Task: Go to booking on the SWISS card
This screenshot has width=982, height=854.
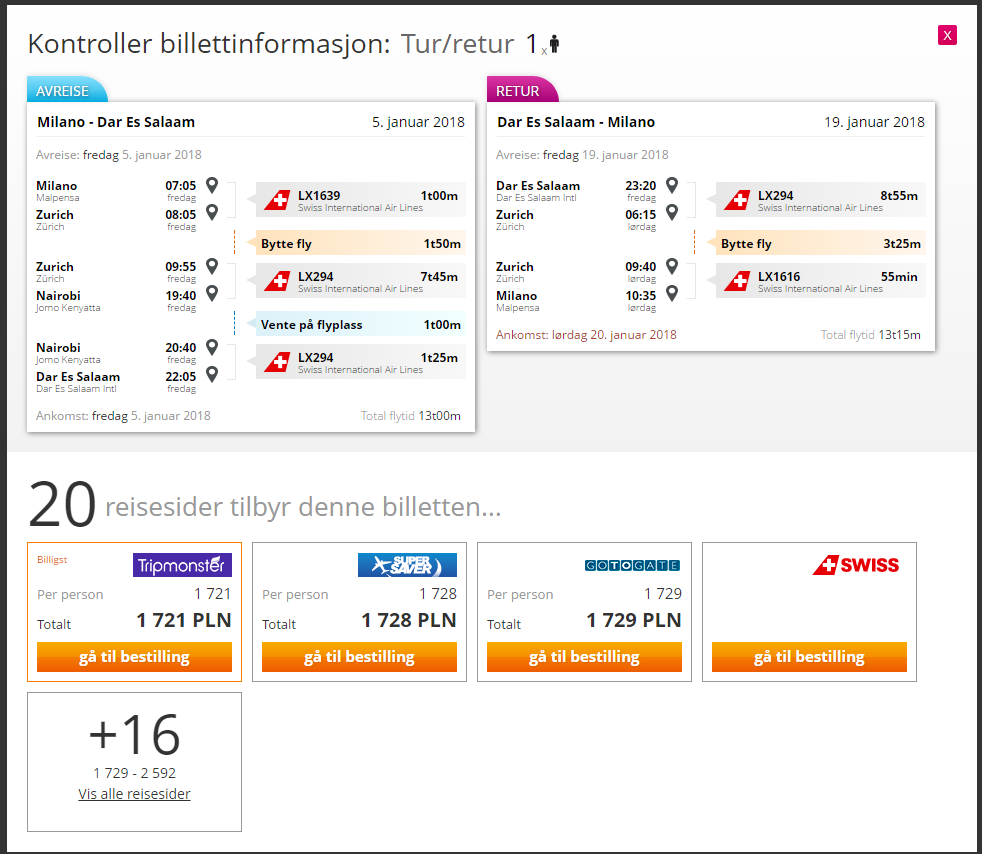Action: [809, 657]
